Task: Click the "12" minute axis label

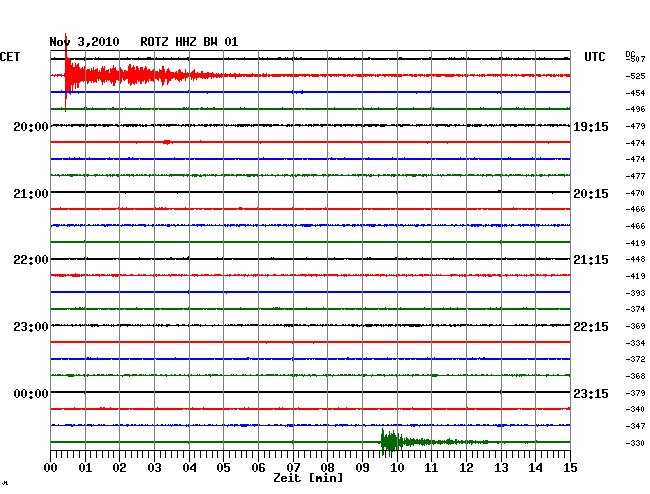Action: coord(466,468)
